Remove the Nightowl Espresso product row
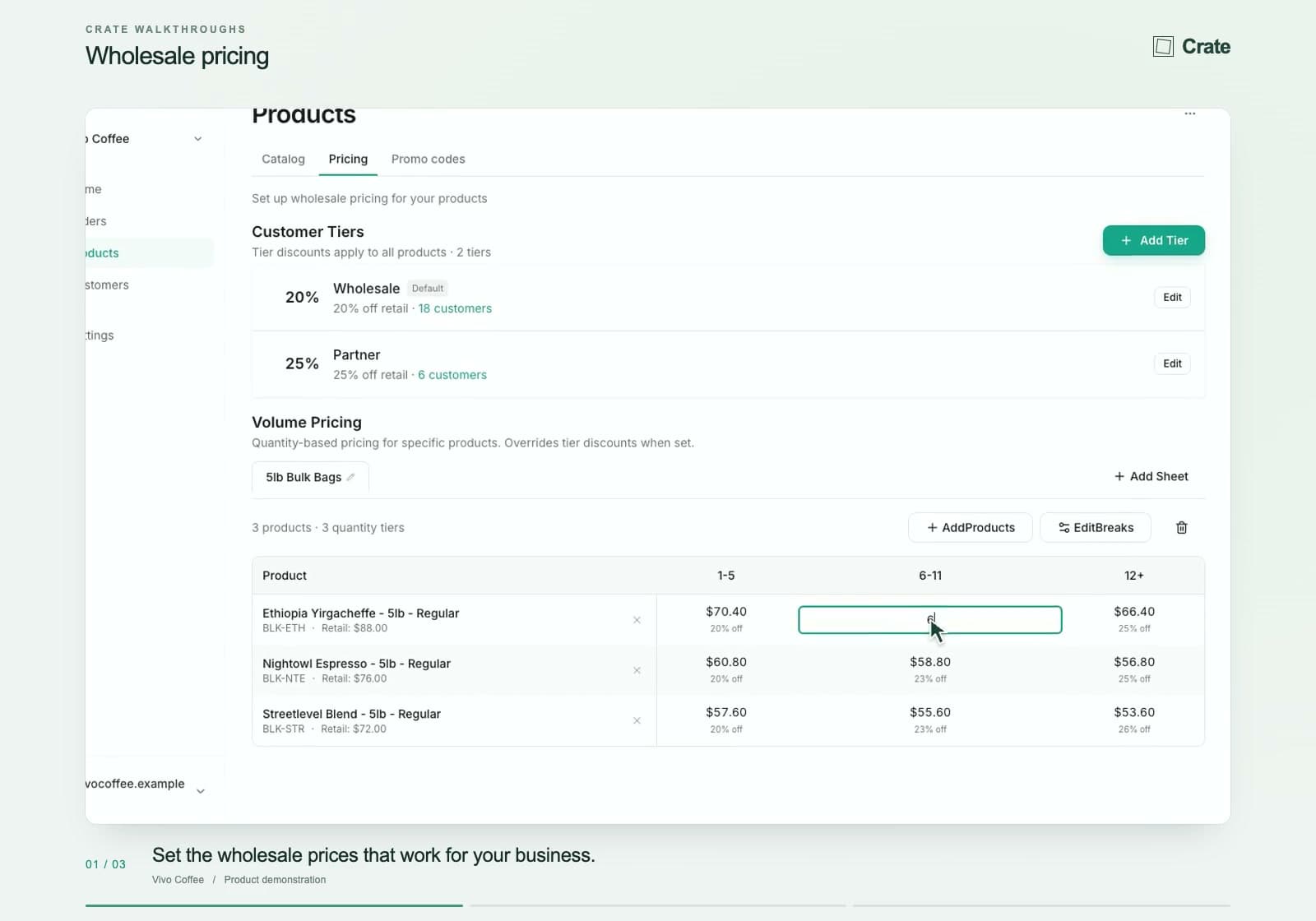Viewport: 1316px width, 921px height. [637, 670]
